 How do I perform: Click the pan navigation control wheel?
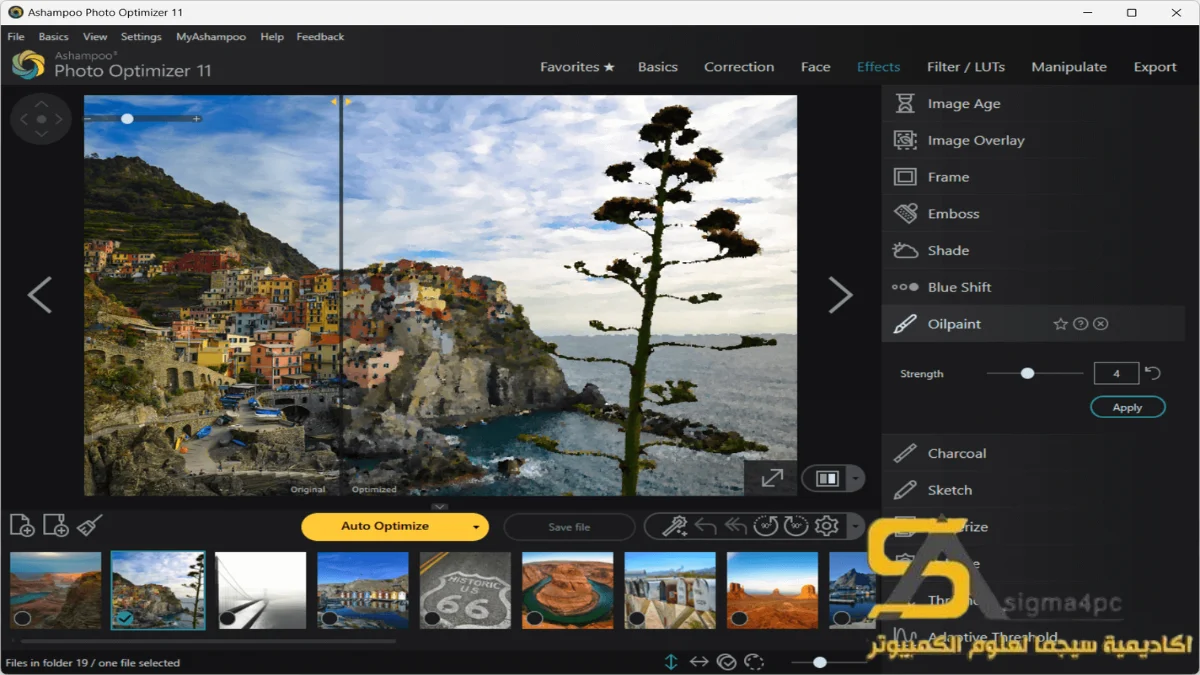(41, 119)
